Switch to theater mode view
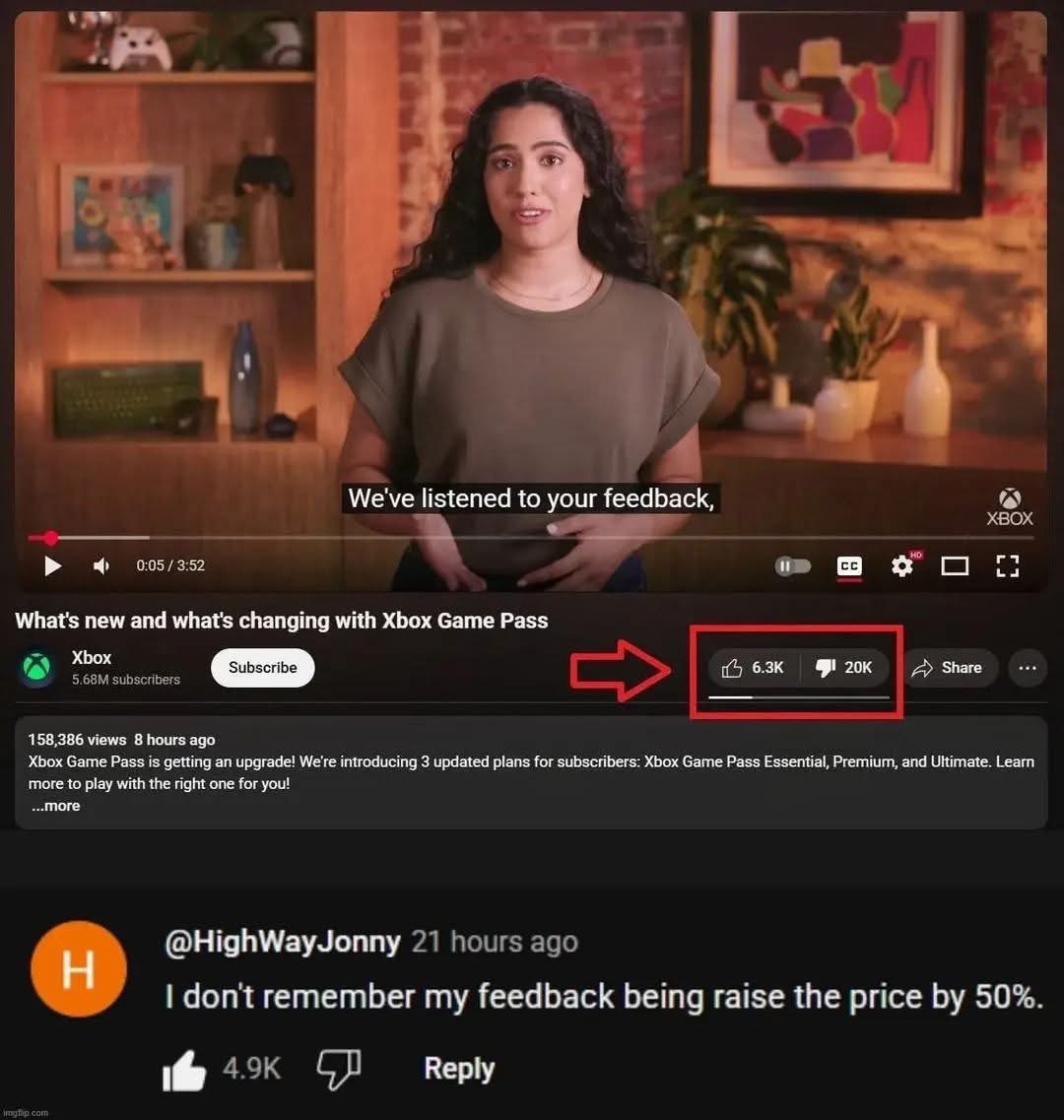The image size is (1064, 1120). tap(955, 566)
